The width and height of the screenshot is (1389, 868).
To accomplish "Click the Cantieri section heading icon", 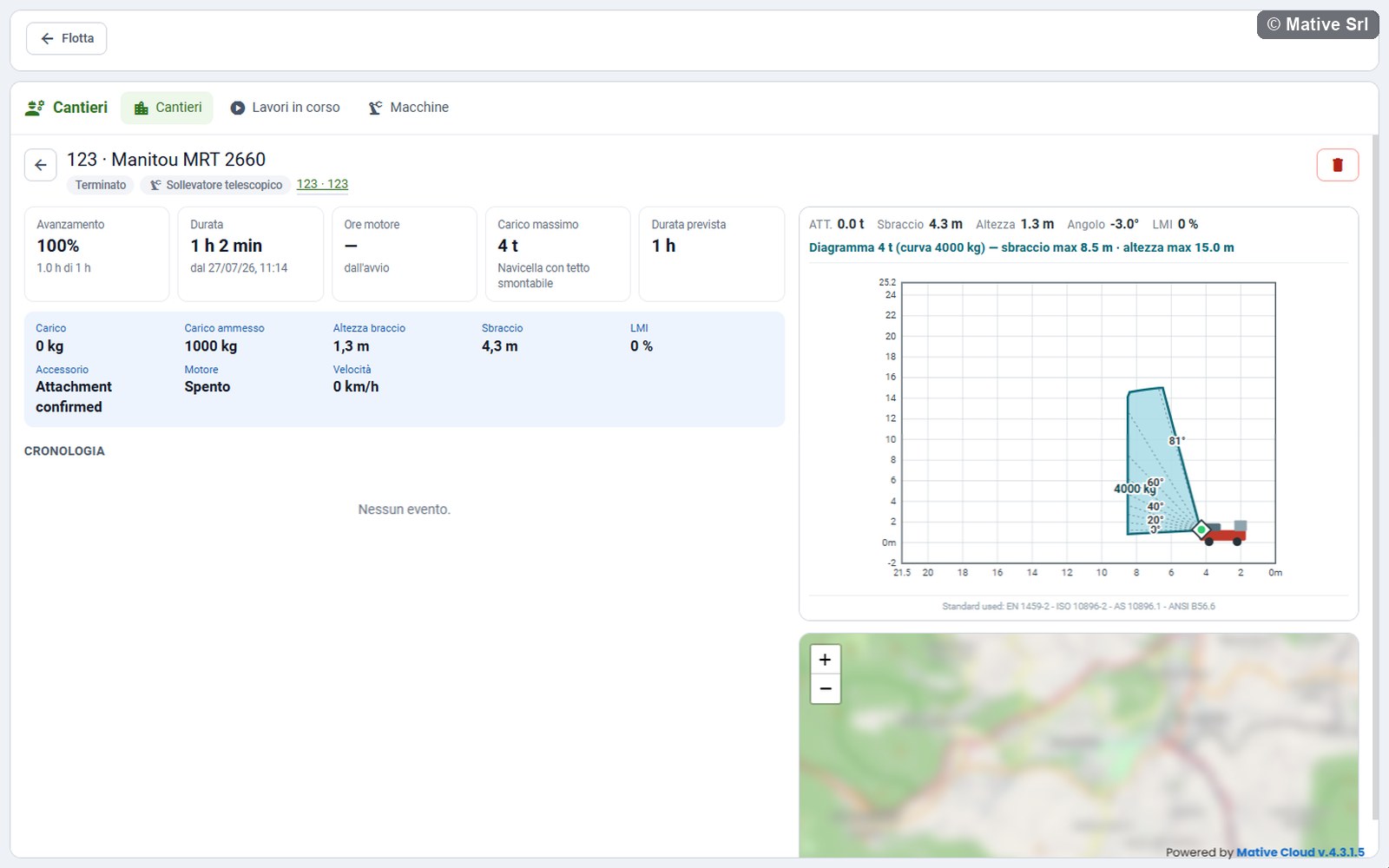I will [x=35, y=108].
